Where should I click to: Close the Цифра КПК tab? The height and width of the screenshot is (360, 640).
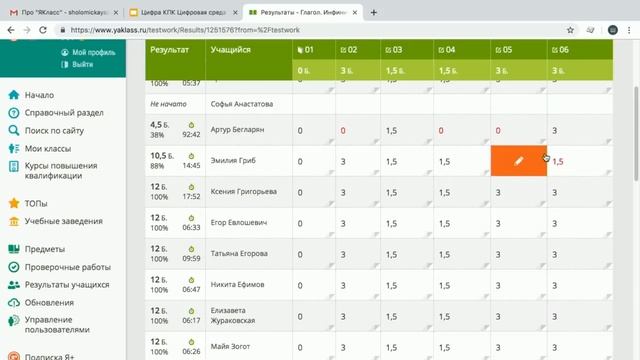pyautogui.click(x=235, y=13)
